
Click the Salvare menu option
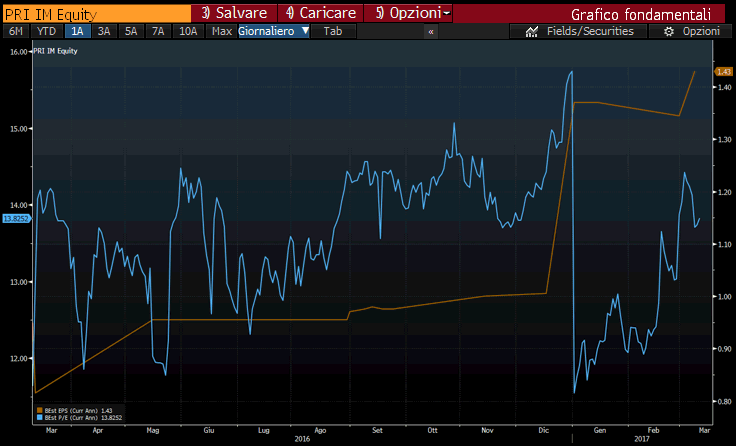(x=235, y=13)
